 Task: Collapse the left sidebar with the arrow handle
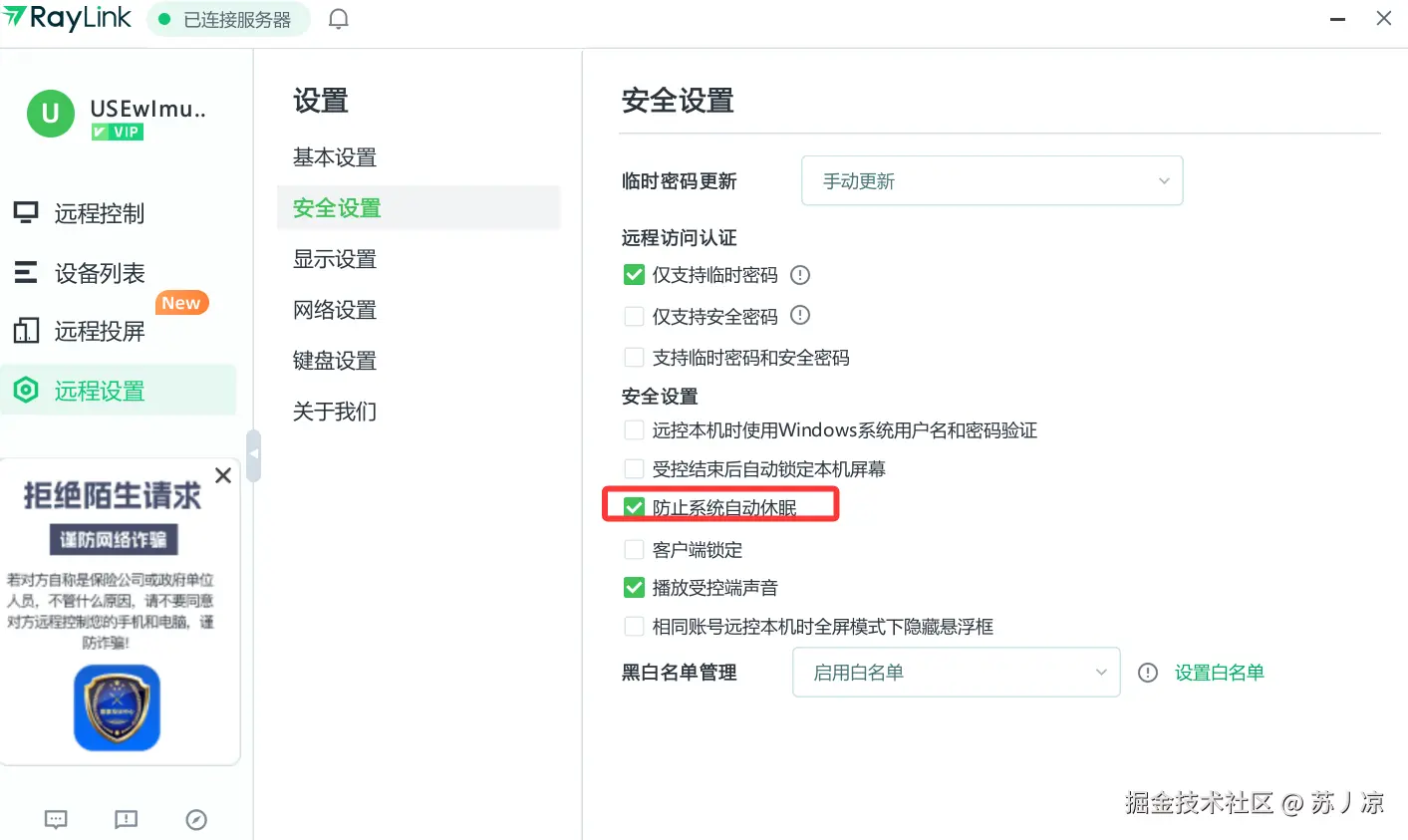point(254,455)
